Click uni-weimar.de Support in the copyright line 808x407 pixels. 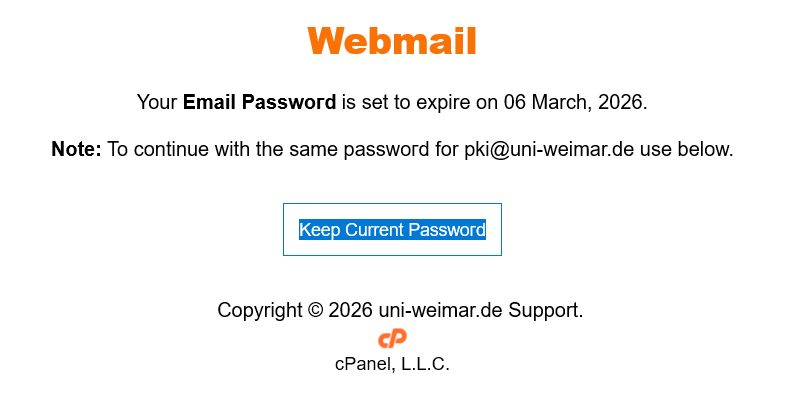point(480,310)
